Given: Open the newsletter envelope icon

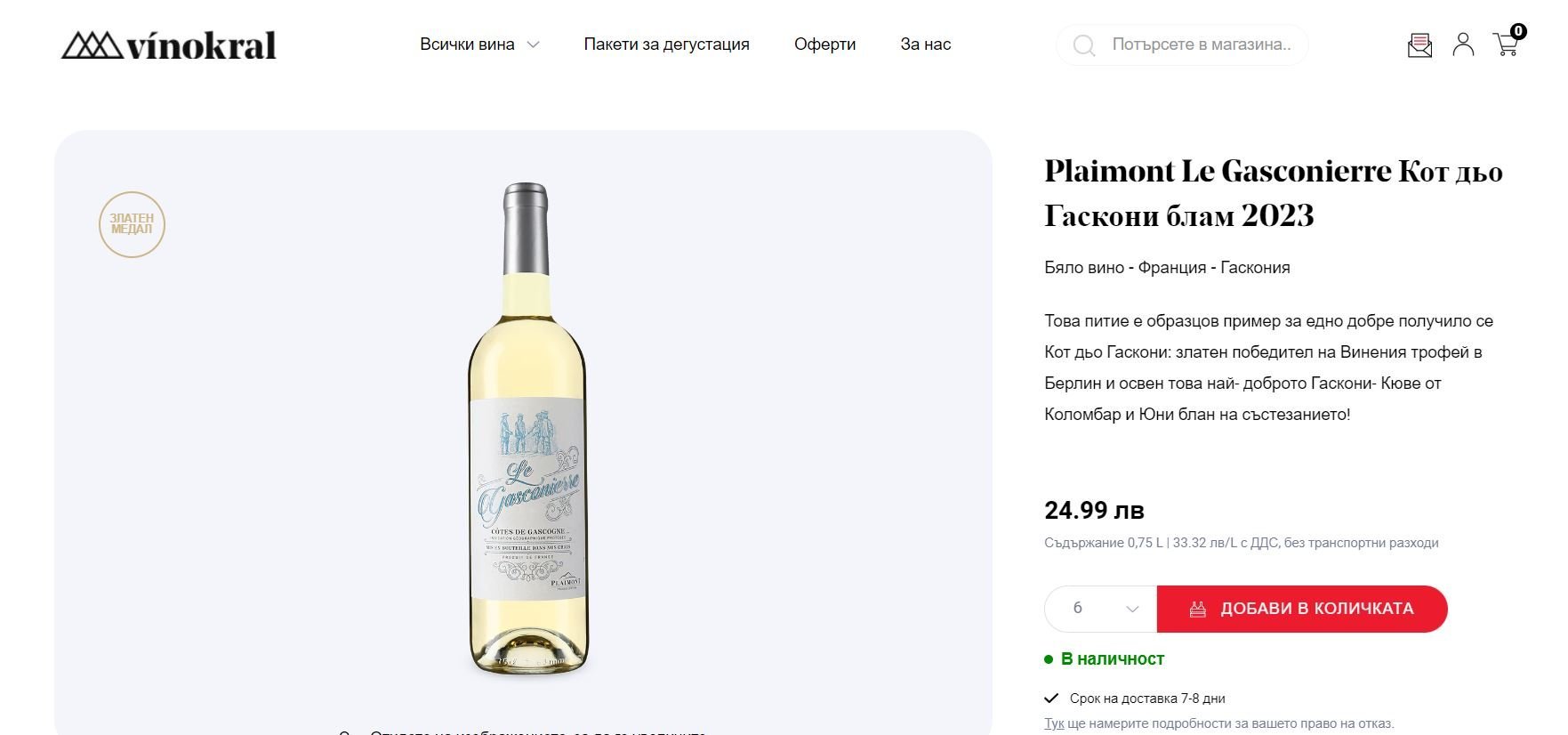Looking at the screenshot, I should click(x=1419, y=45).
